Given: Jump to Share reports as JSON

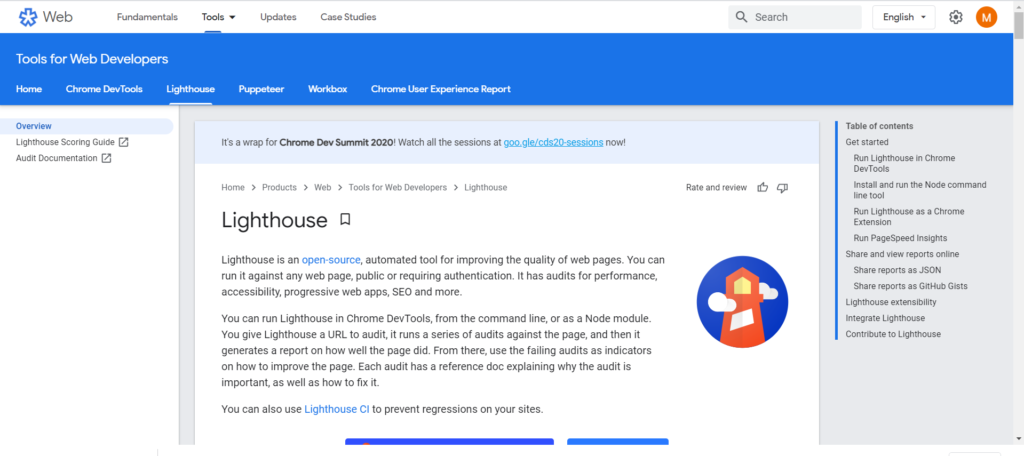Looking at the screenshot, I should 897,270.
